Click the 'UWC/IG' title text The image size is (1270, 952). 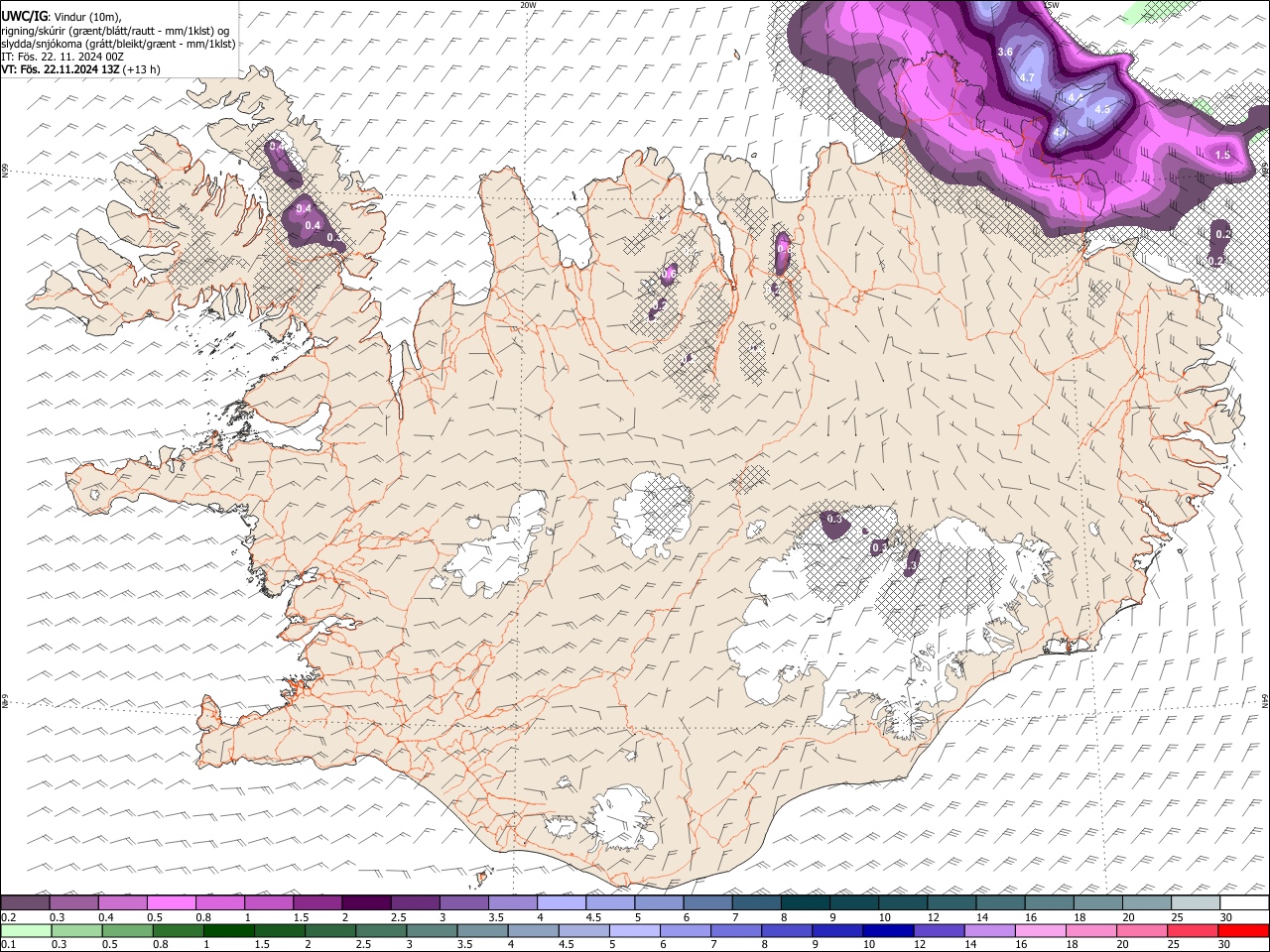pos(24,16)
